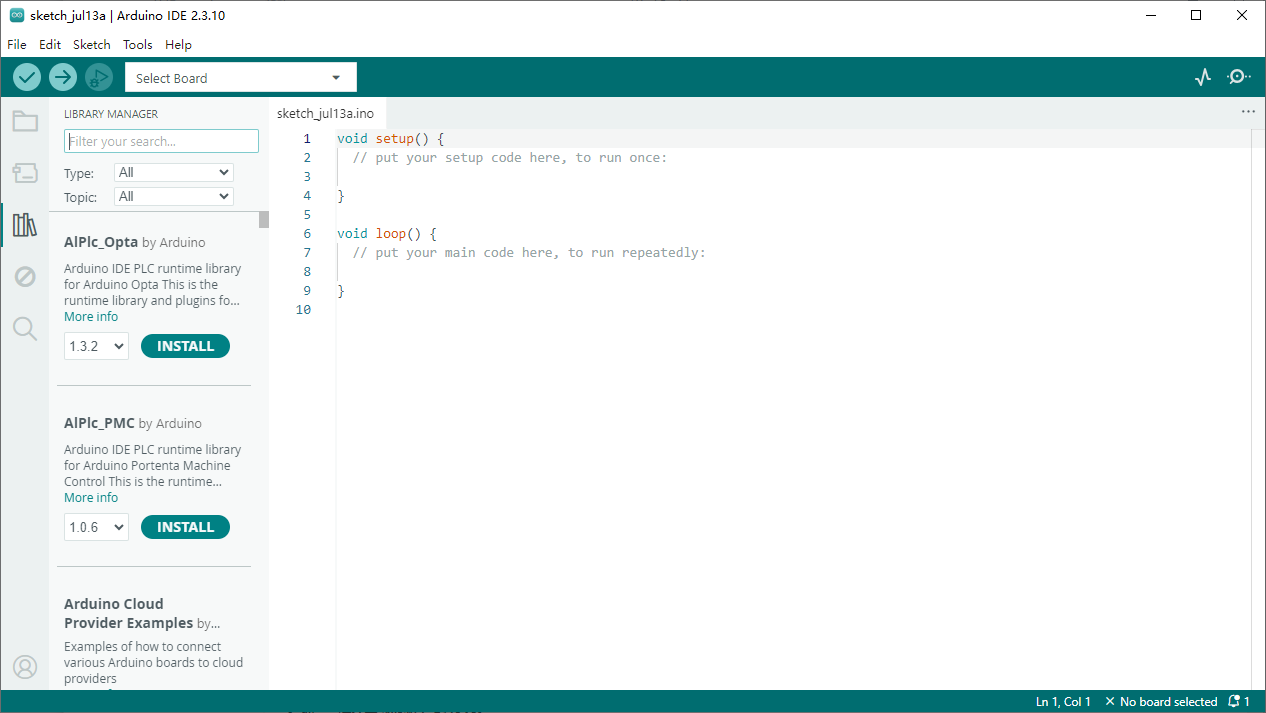Click the setup comment on line 2

(510, 158)
